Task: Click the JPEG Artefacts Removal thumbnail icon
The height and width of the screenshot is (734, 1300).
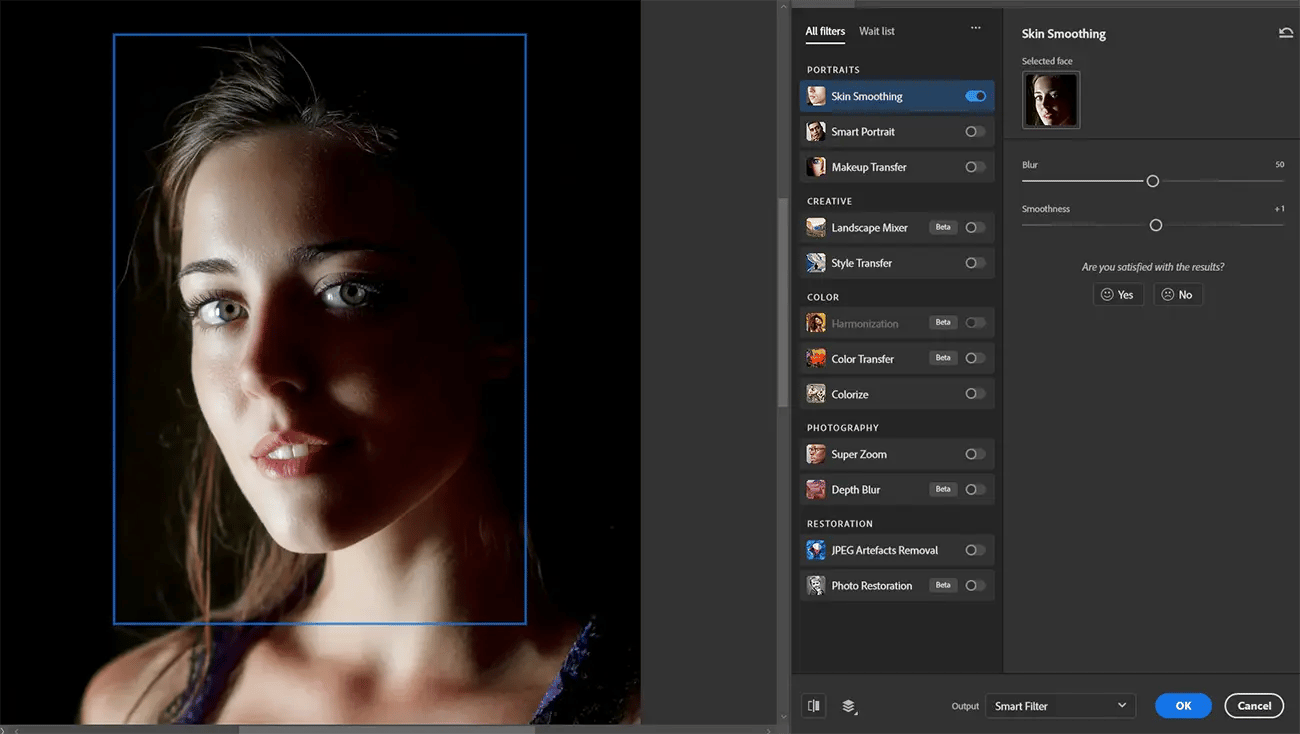Action: click(x=816, y=550)
